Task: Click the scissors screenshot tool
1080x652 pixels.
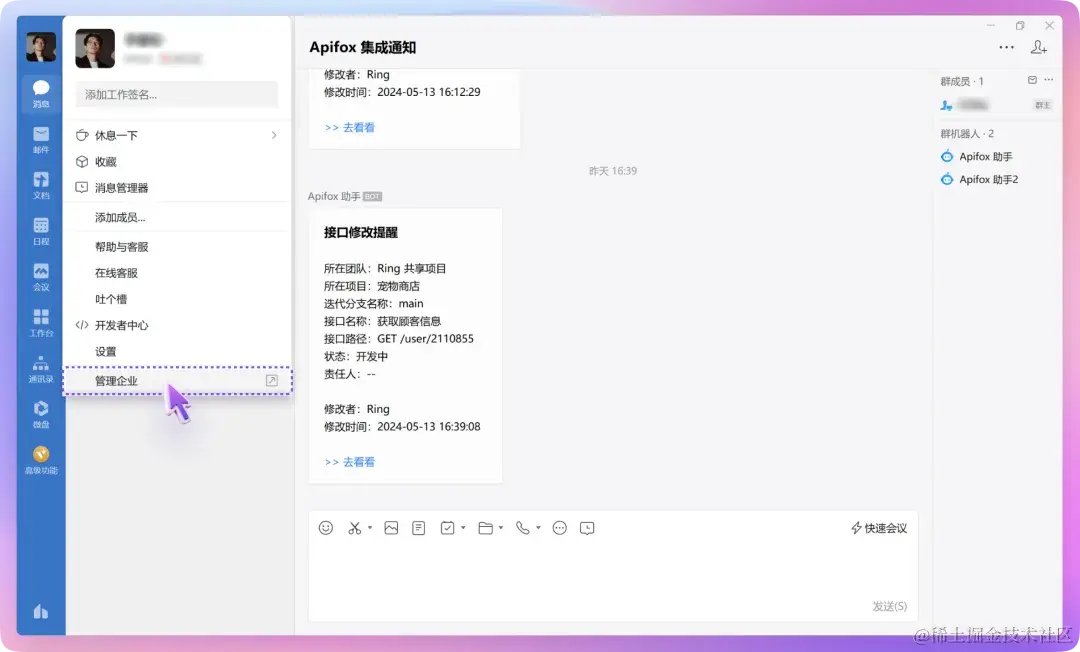Action: pos(355,528)
